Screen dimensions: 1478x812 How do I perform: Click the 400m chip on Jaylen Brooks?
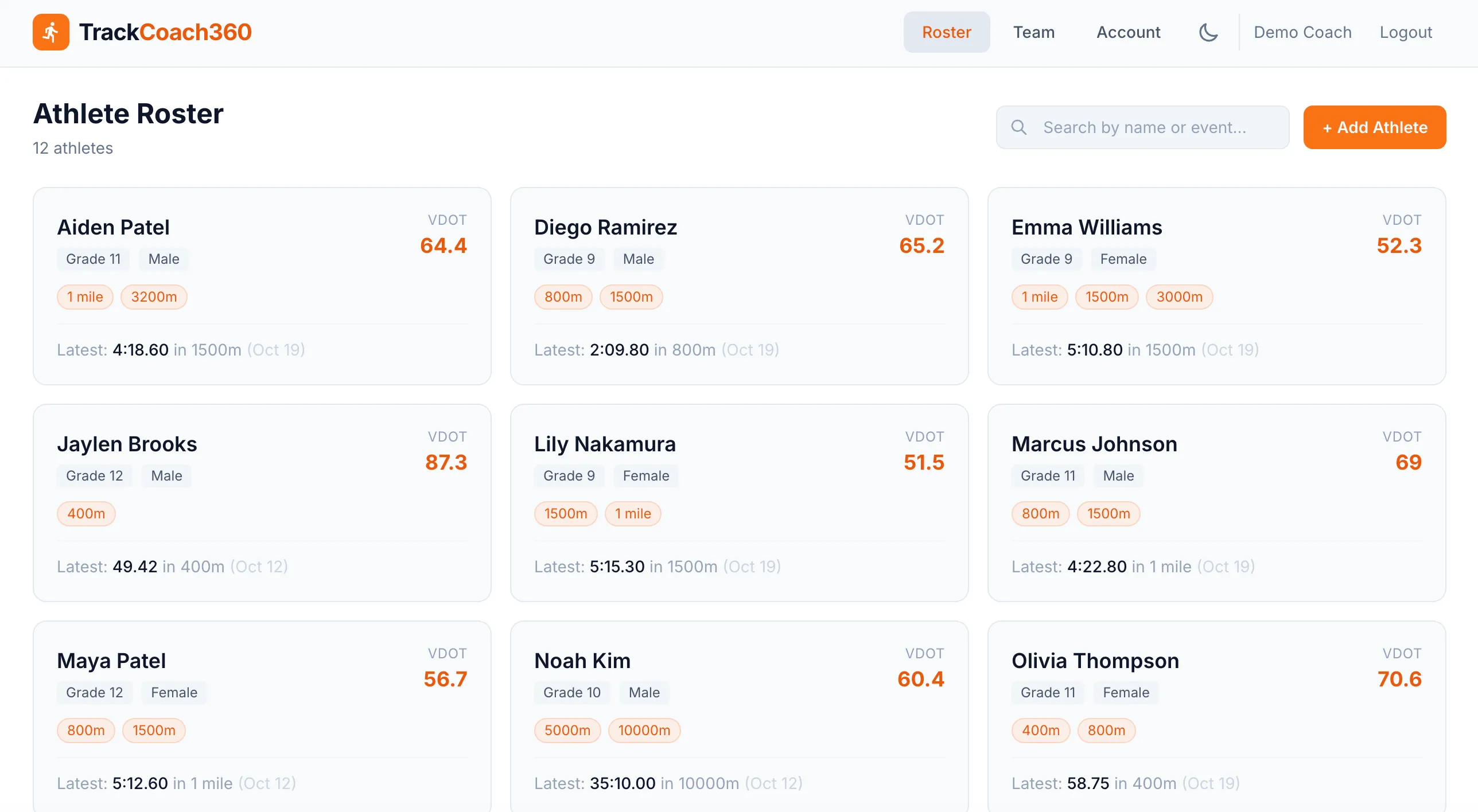(87, 514)
